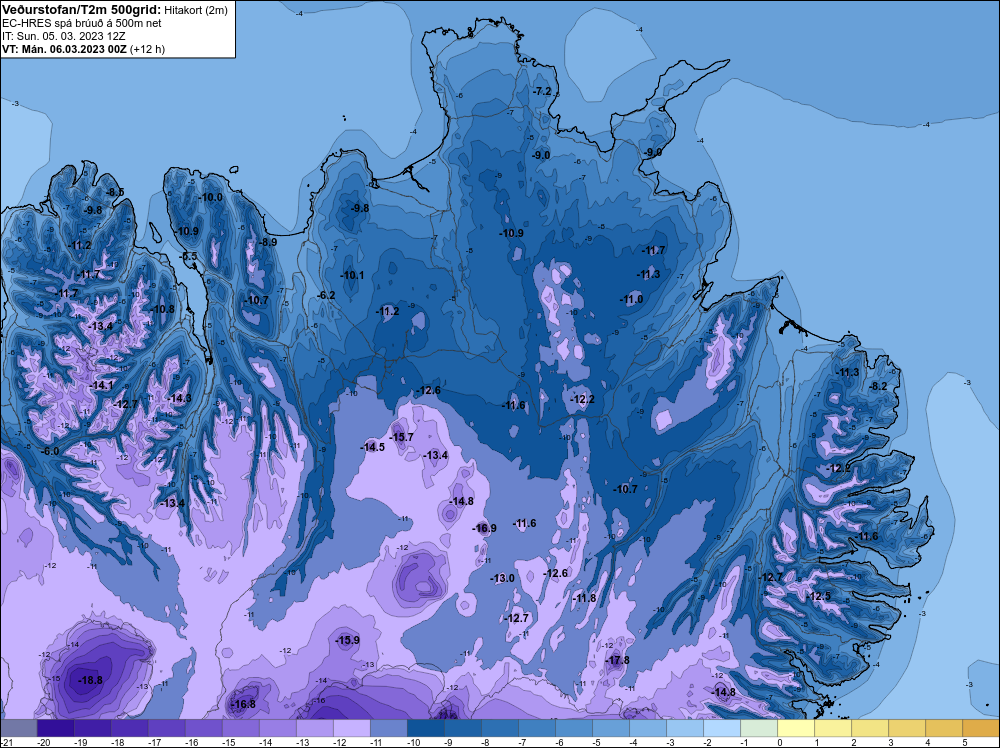Click the legend color swatch labeled -10
The height and width of the screenshot is (748, 1000).
coord(425,728)
